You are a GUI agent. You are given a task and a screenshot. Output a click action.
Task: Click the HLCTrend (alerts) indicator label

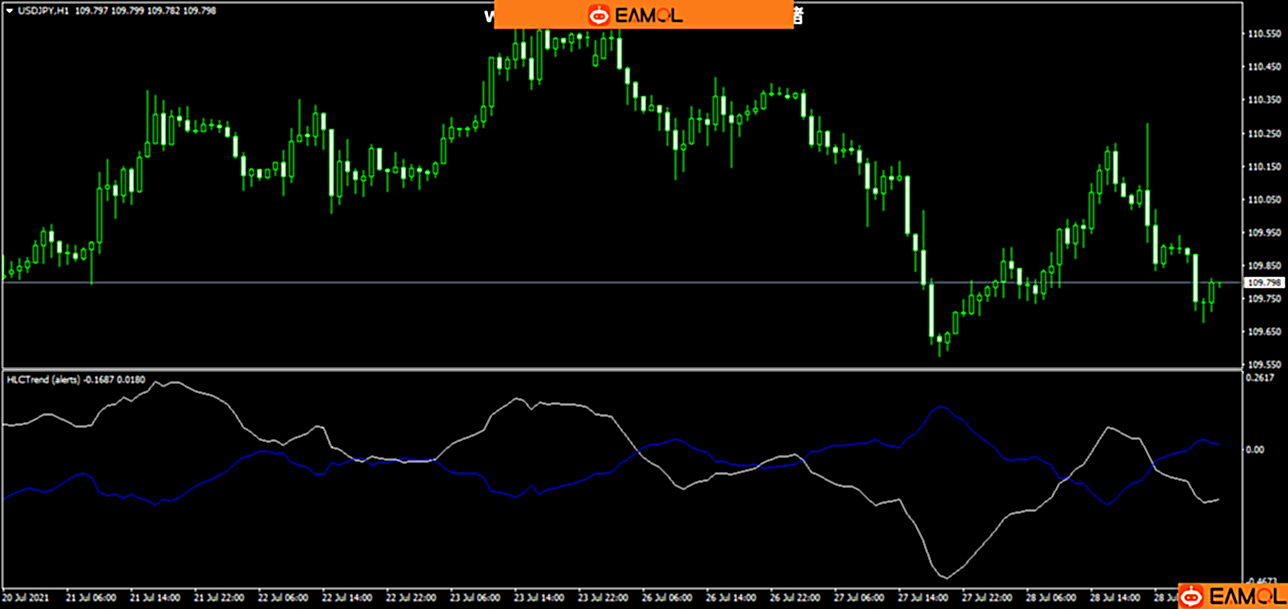42,379
